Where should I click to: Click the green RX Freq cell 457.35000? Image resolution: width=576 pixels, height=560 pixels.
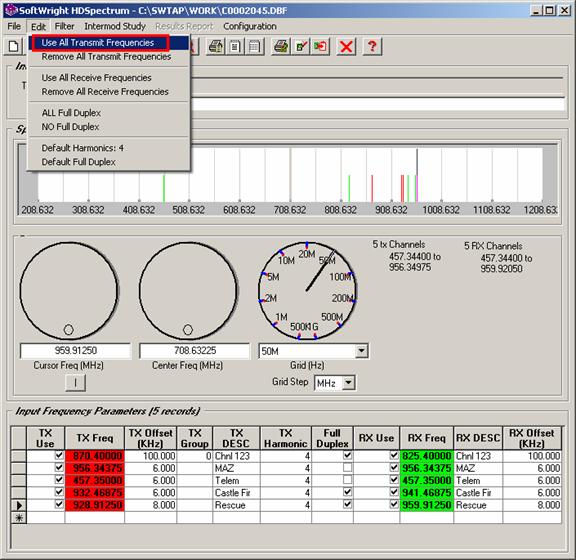click(x=426, y=481)
